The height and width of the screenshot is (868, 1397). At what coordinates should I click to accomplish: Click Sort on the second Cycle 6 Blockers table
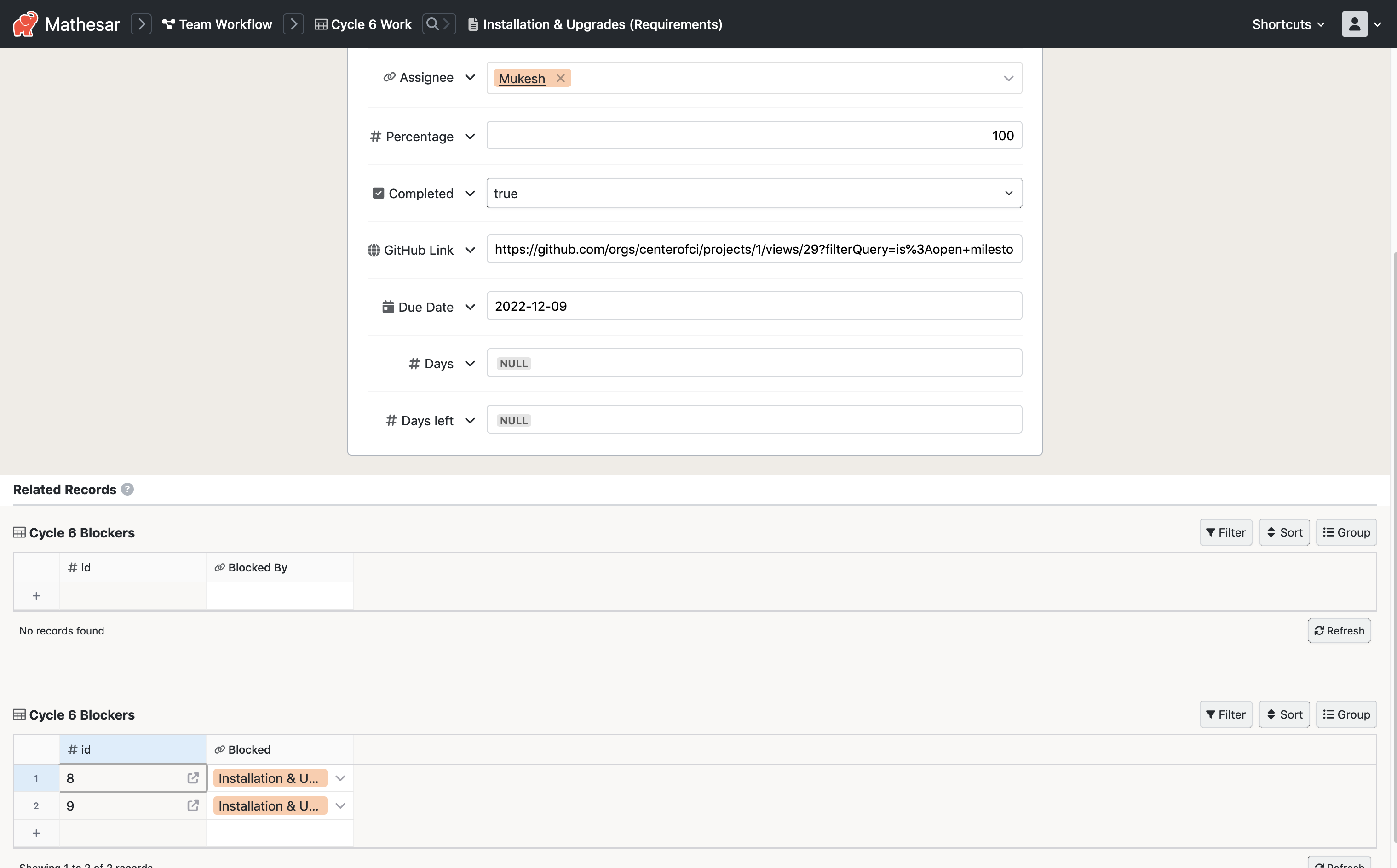(x=1284, y=714)
